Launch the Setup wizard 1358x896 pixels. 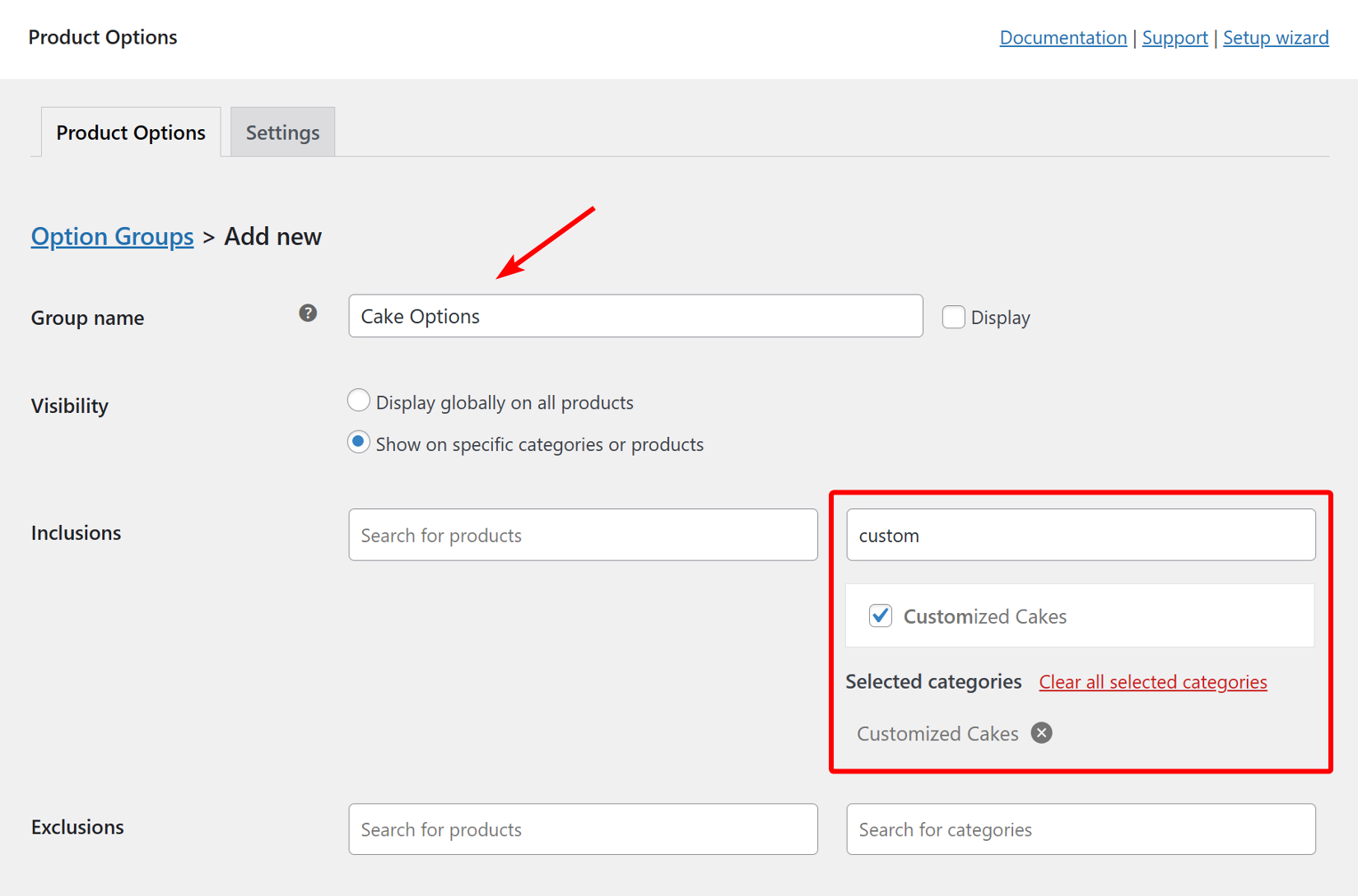pos(1276,38)
